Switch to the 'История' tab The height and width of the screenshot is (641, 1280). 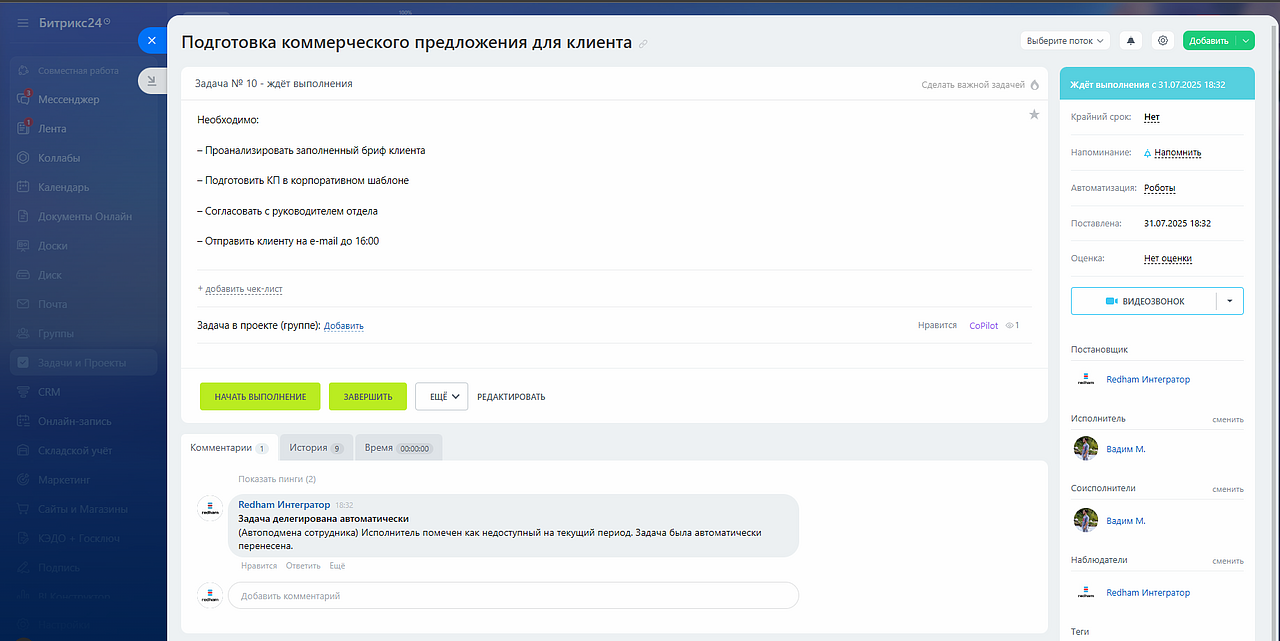coord(316,448)
